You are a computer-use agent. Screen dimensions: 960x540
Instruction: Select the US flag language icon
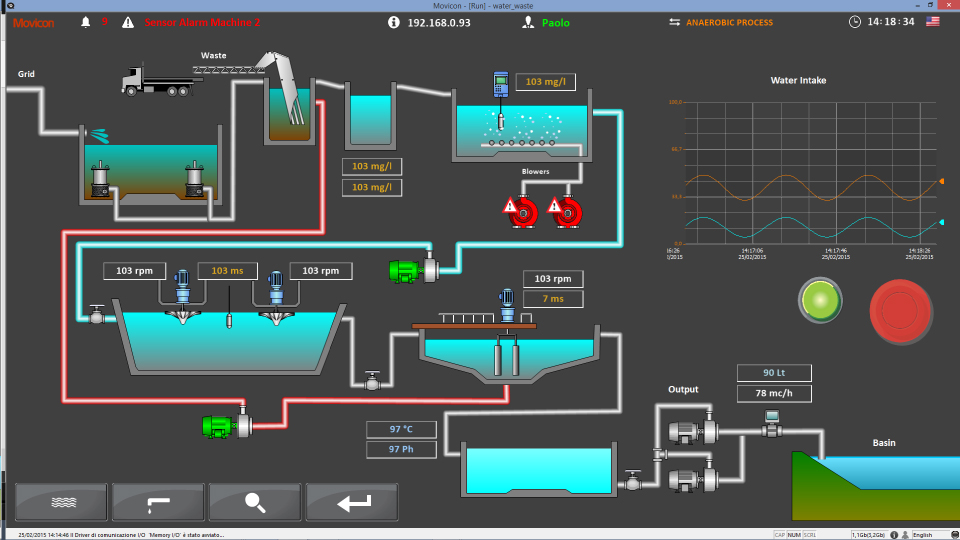tap(932, 21)
